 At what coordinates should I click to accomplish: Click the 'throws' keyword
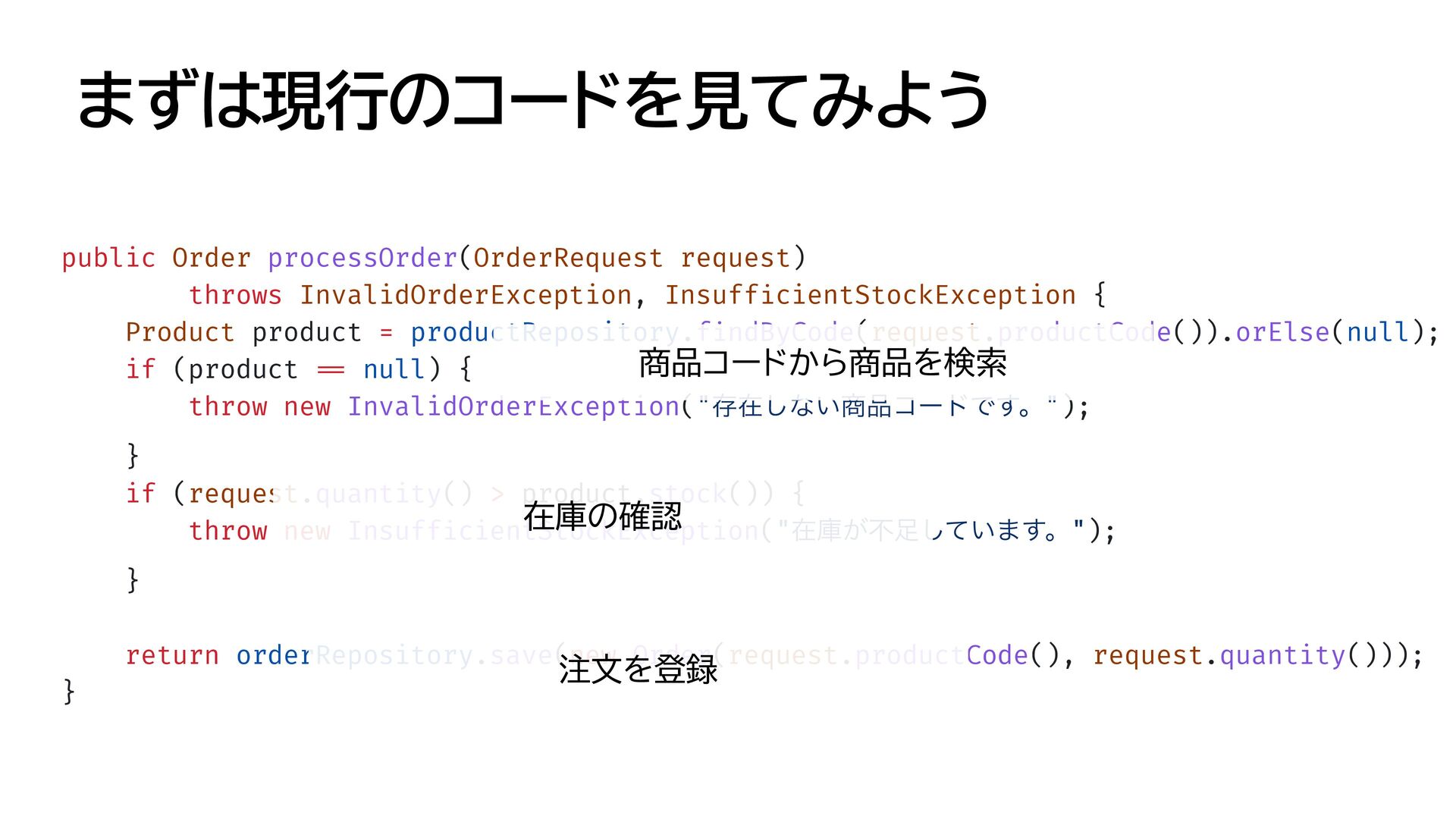(x=235, y=295)
